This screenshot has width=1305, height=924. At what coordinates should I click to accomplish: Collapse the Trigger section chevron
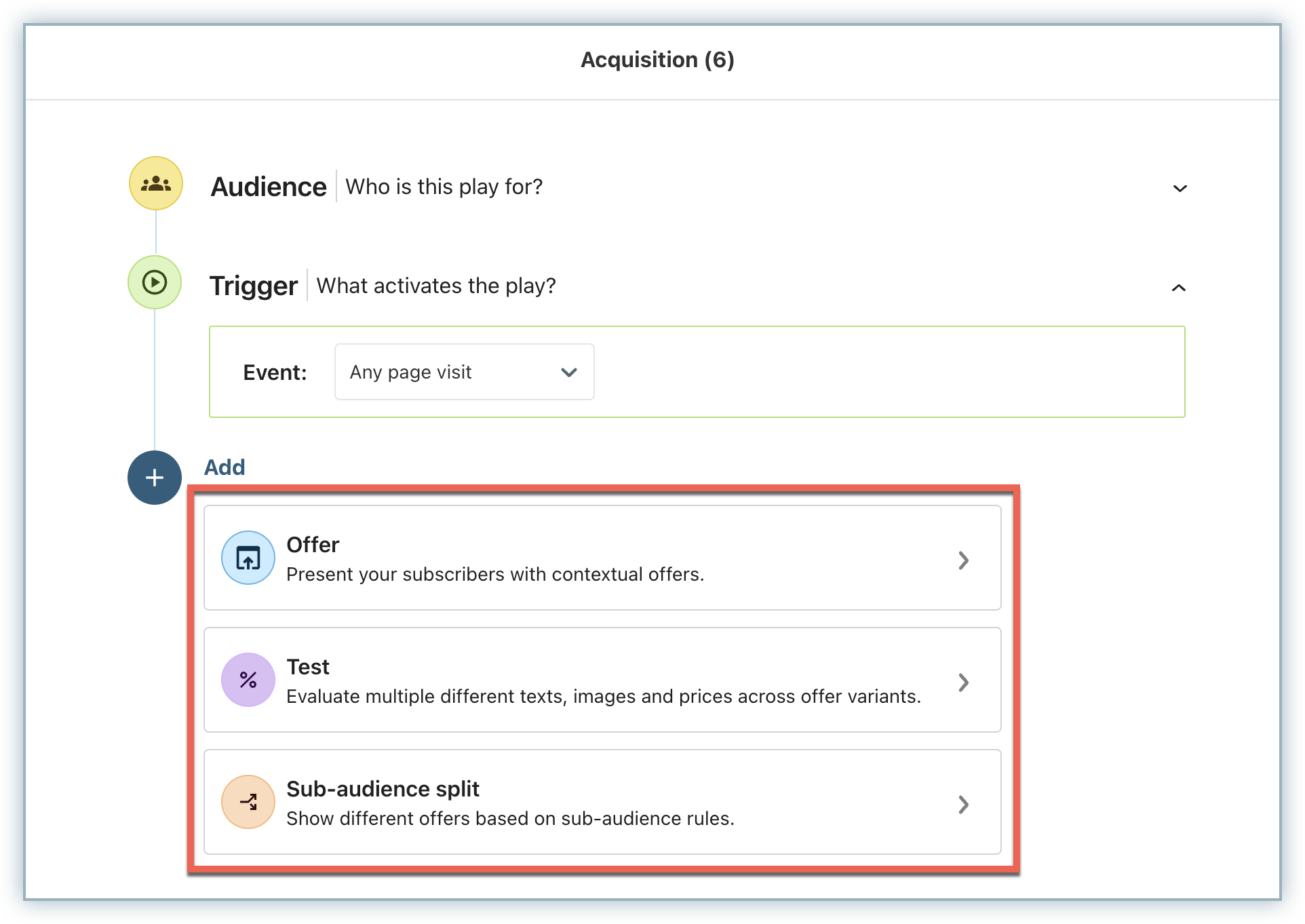(x=1179, y=288)
